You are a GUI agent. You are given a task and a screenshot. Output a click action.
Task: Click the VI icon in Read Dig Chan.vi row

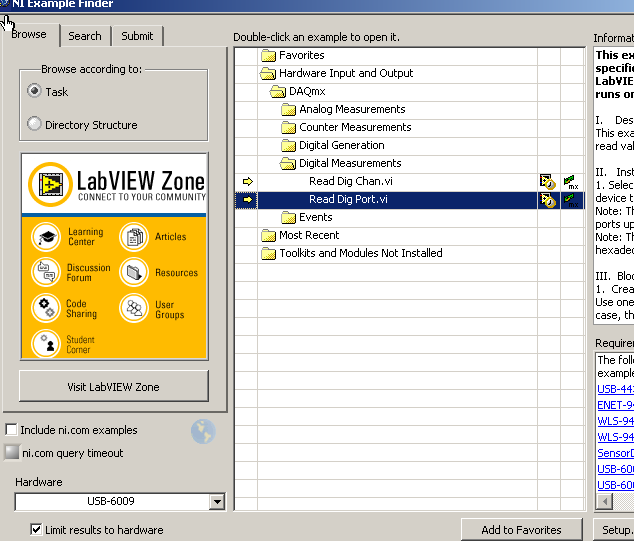548,182
